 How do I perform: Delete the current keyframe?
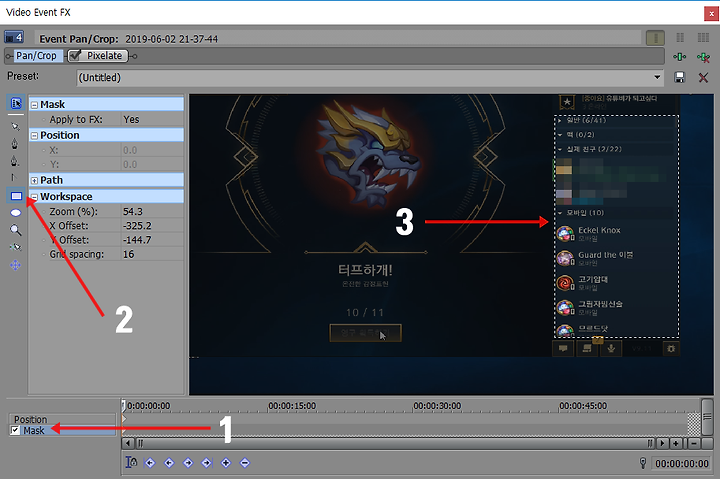pos(245,463)
